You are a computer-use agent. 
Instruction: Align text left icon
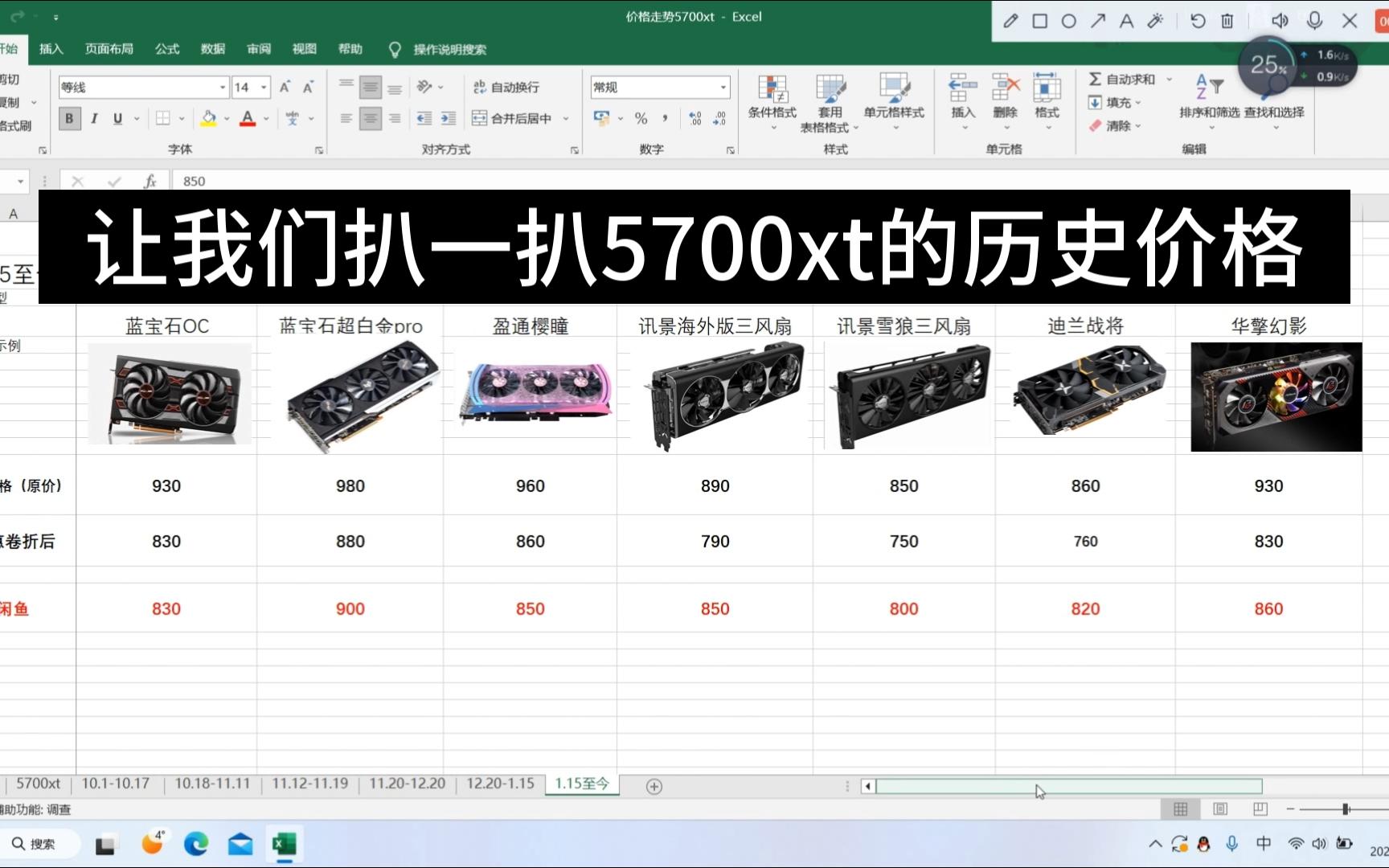pyautogui.click(x=346, y=119)
